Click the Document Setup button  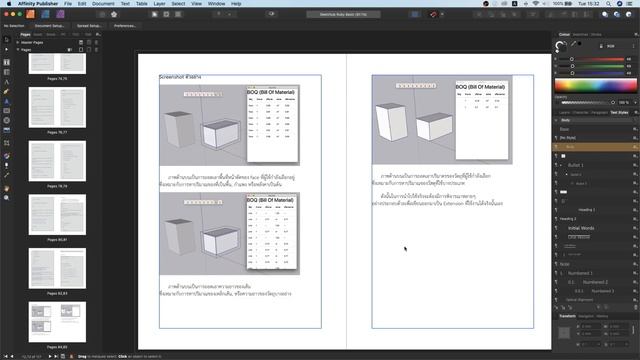(x=49, y=26)
